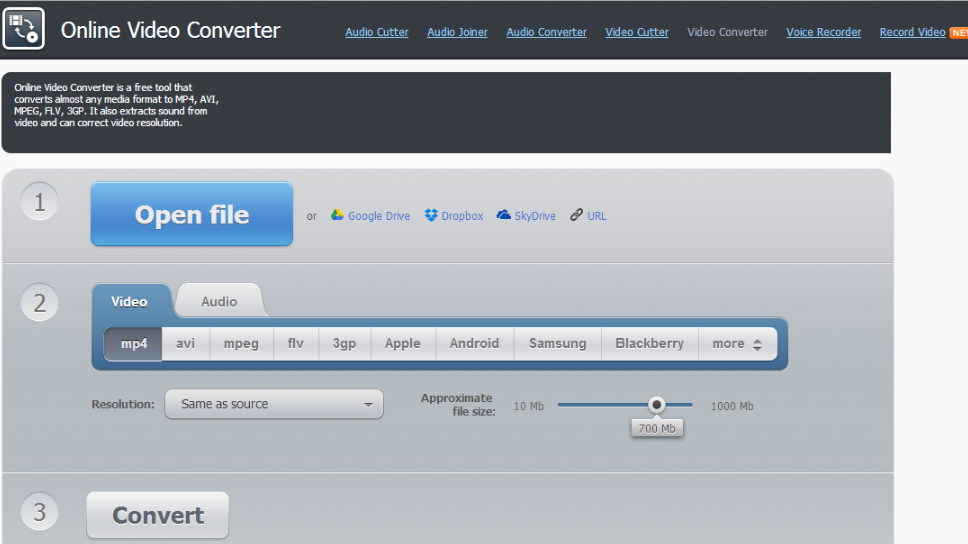Import file from SkyDrive link
The width and height of the screenshot is (968, 544).
pyautogui.click(x=535, y=216)
